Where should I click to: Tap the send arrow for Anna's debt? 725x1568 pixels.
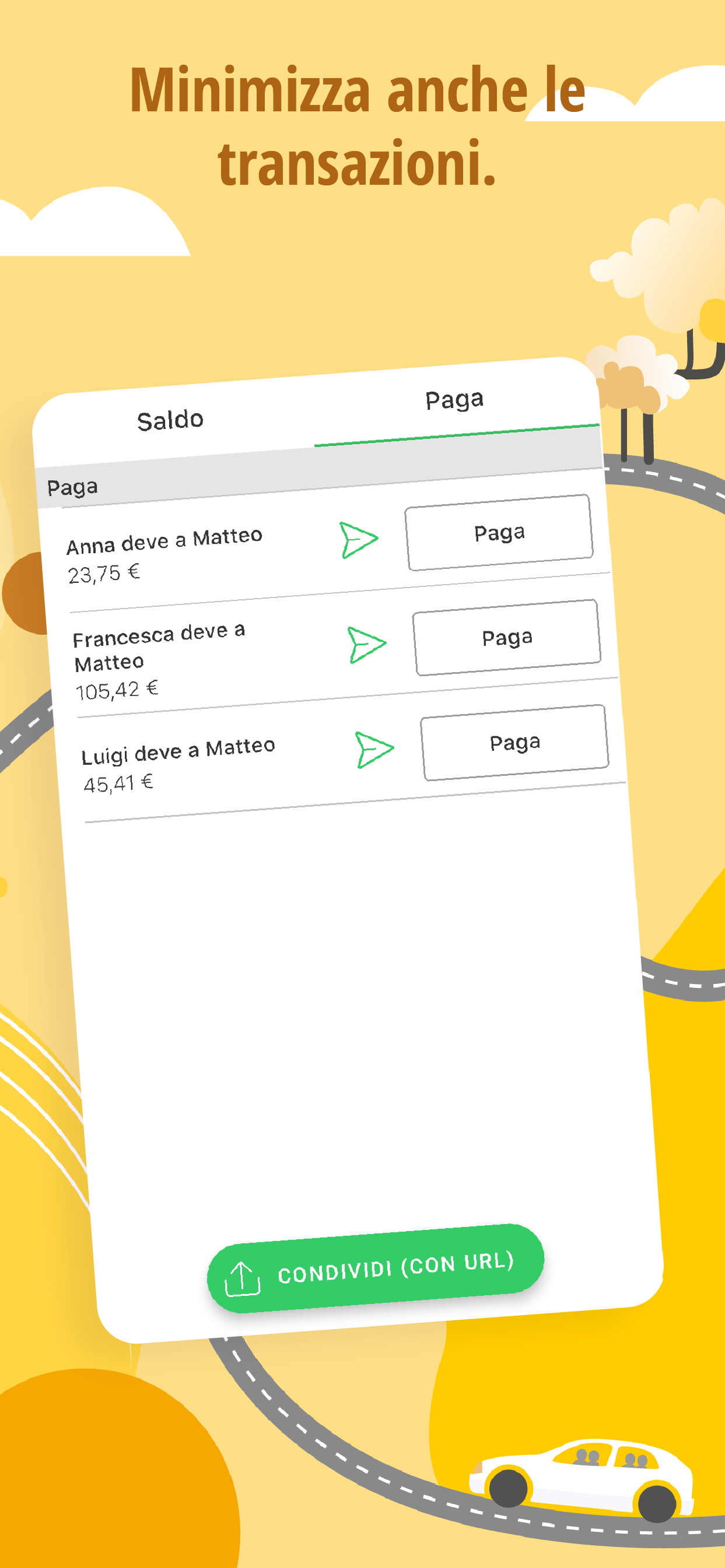(359, 539)
